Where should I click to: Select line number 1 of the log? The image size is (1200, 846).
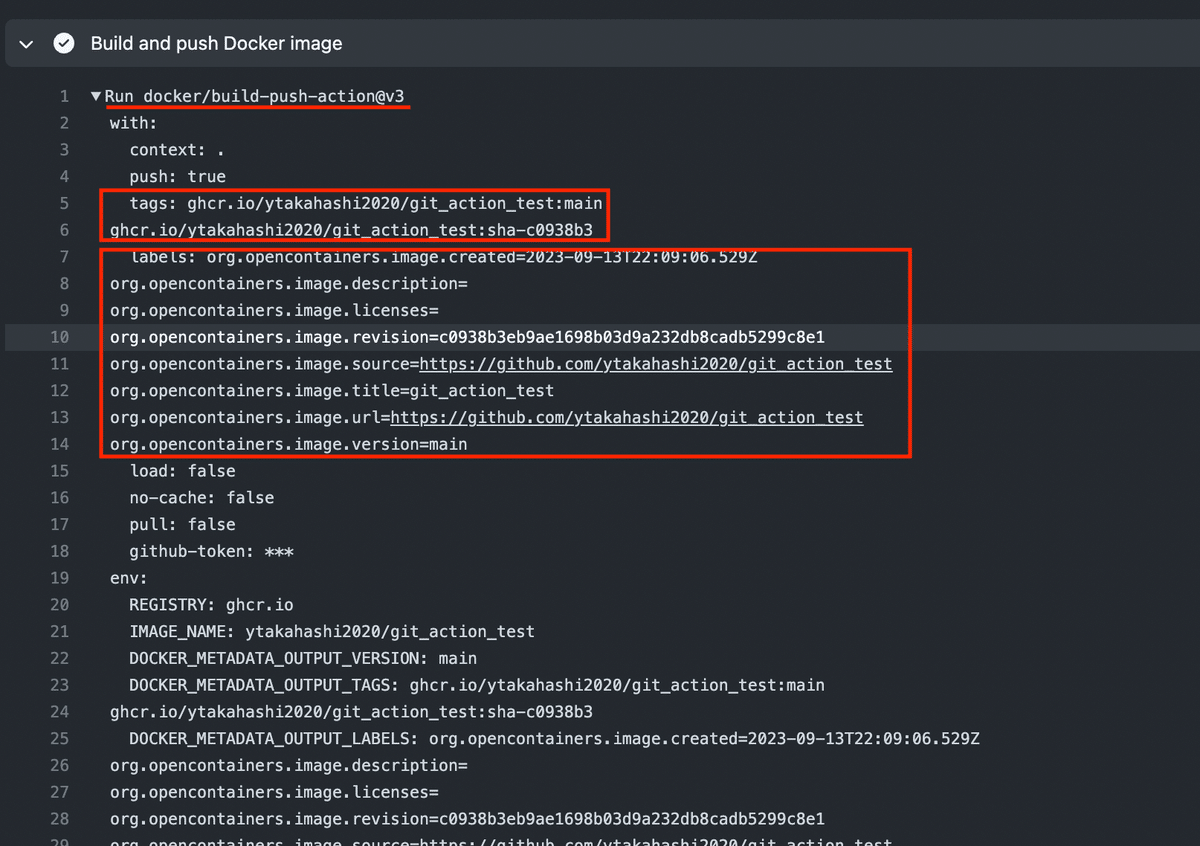click(64, 95)
